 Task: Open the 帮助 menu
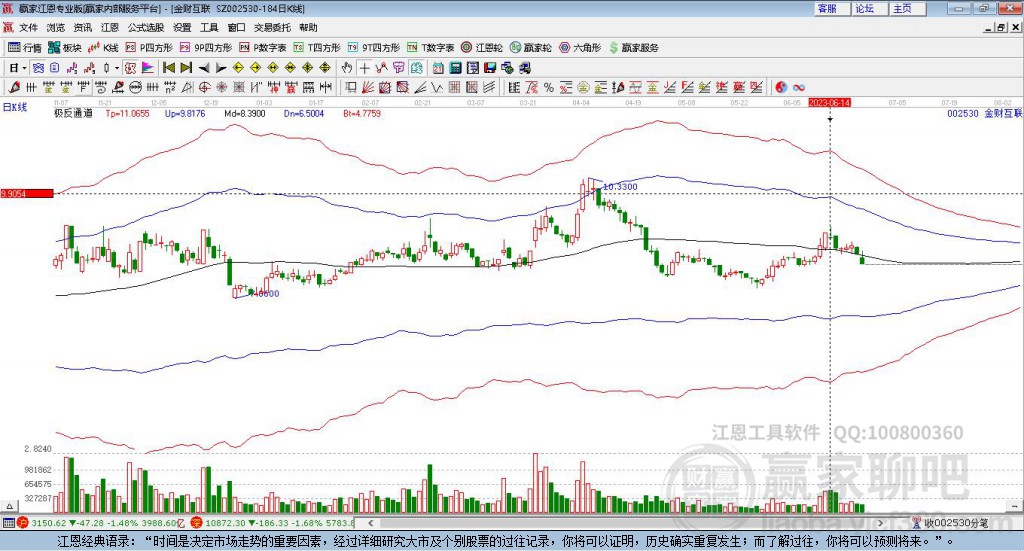tap(308, 27)
